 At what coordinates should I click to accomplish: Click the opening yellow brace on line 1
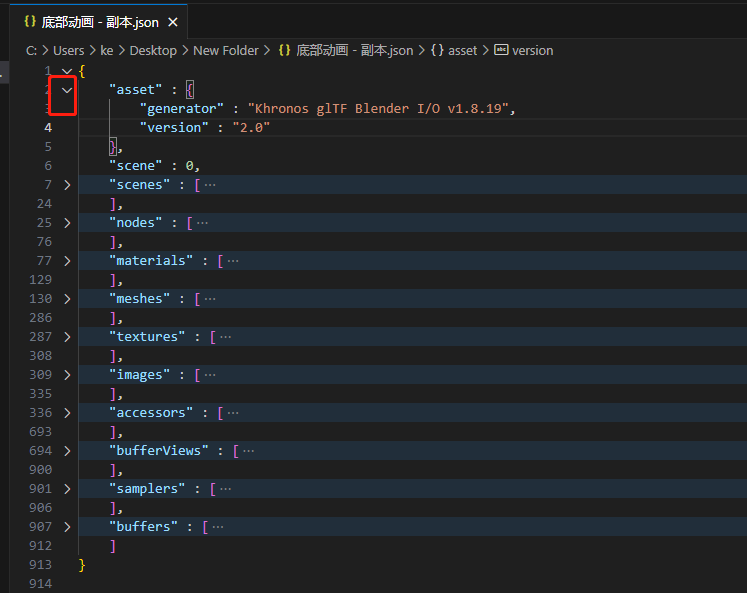82,71
